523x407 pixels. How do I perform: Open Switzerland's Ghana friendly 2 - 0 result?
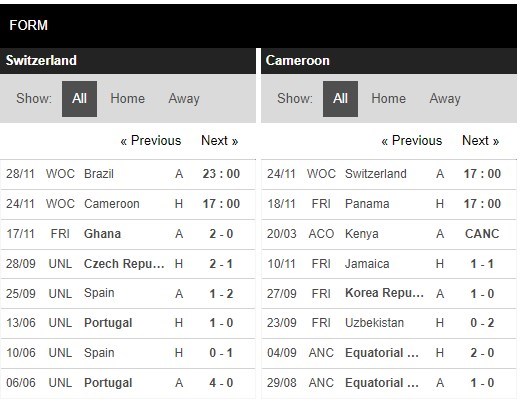tap(128, 234)
